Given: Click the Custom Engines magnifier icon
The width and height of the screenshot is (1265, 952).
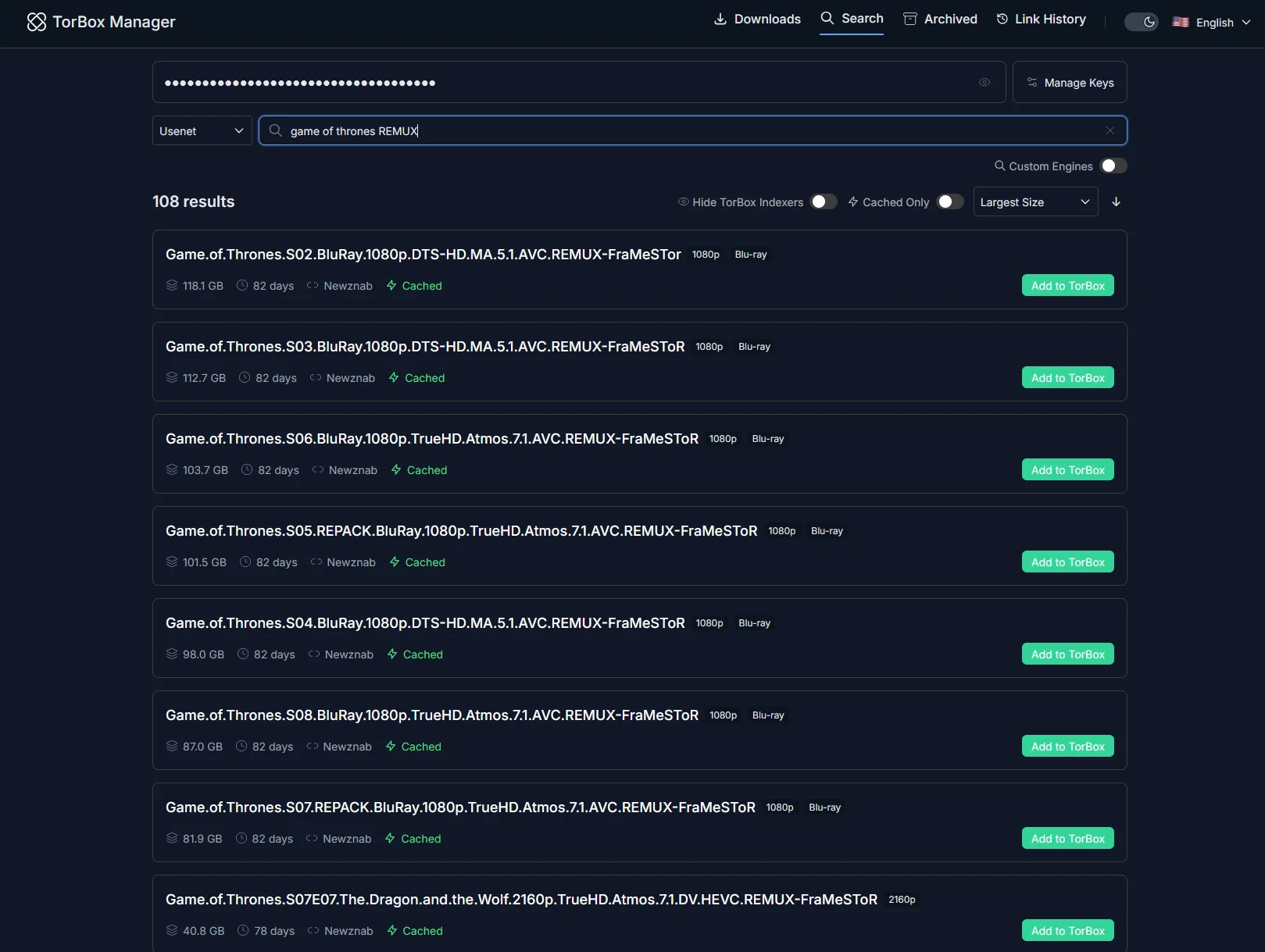Looking at the screenshot, I should (999, 166).
